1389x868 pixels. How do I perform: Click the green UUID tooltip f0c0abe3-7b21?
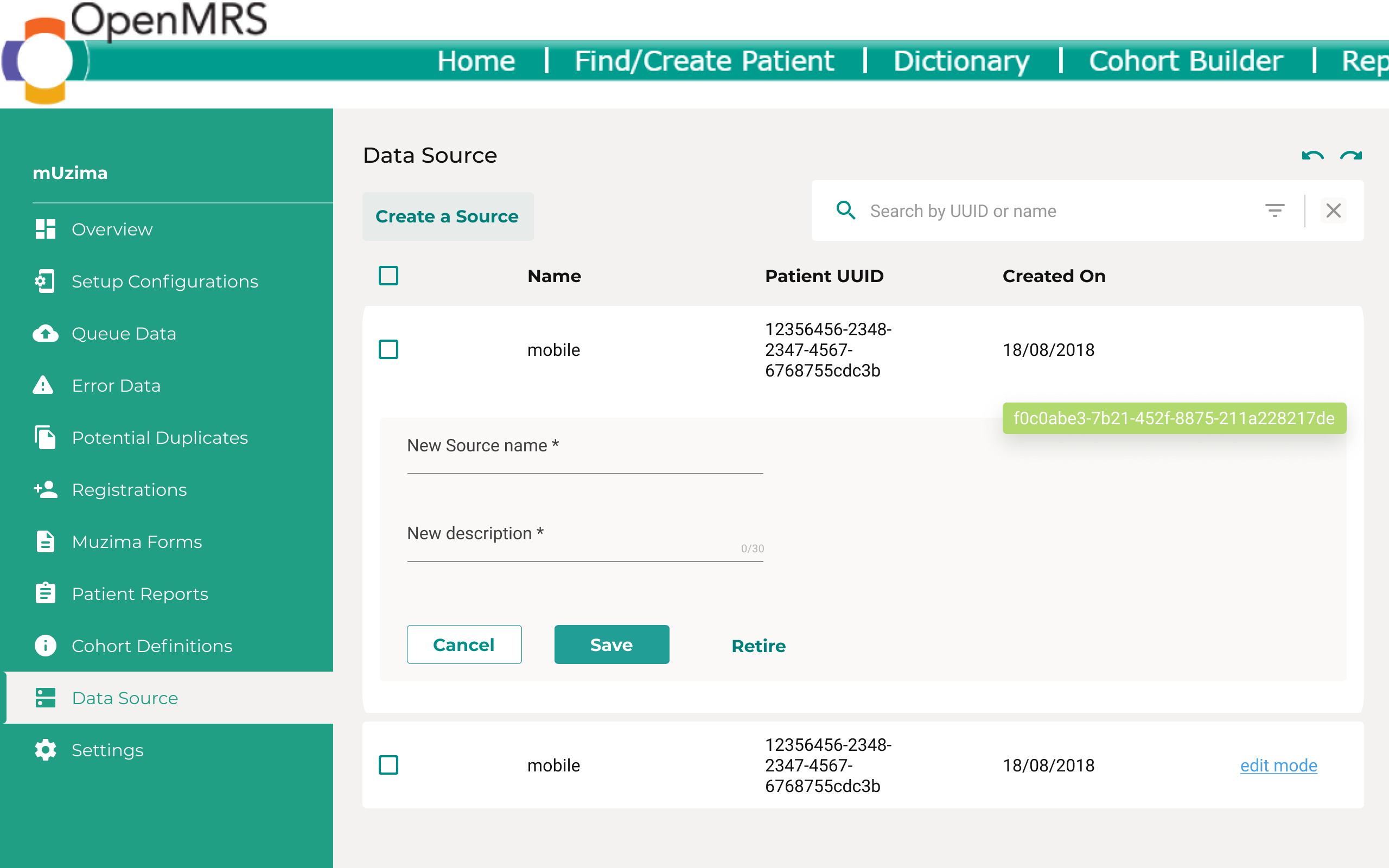tap(1174, 418)
